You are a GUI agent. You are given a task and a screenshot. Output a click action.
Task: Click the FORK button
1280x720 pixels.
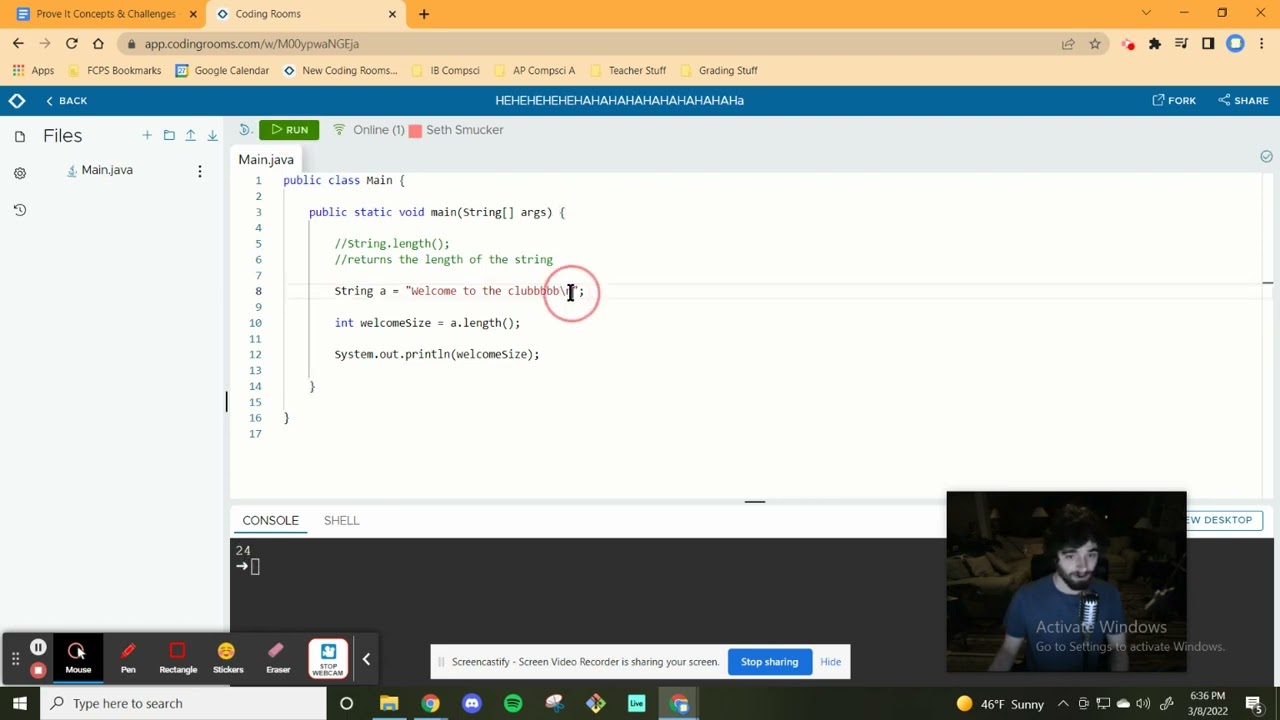tap(1174, 101)
